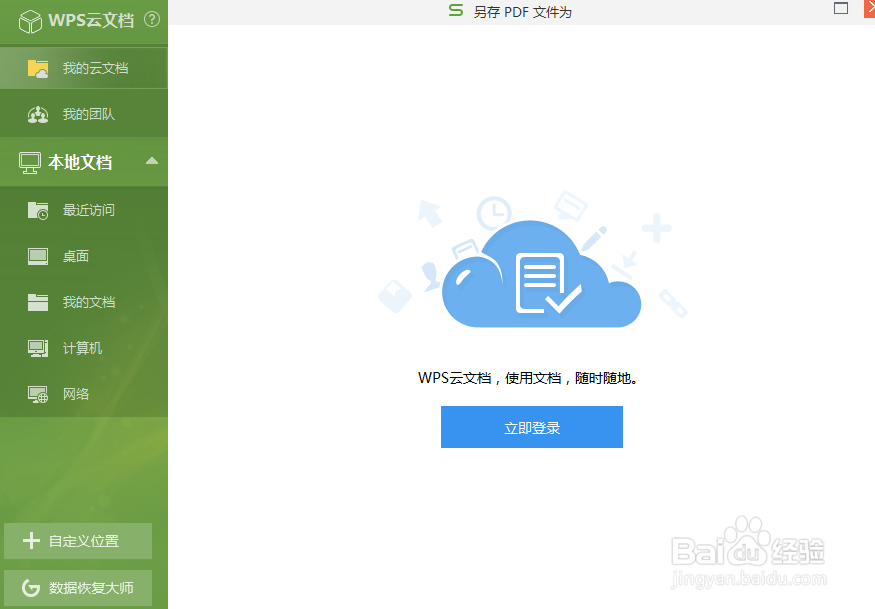Click the green WPS S logo in title bar
This screenshot has height=609, width=875.
pyautogui.click(x=456, y=10)
